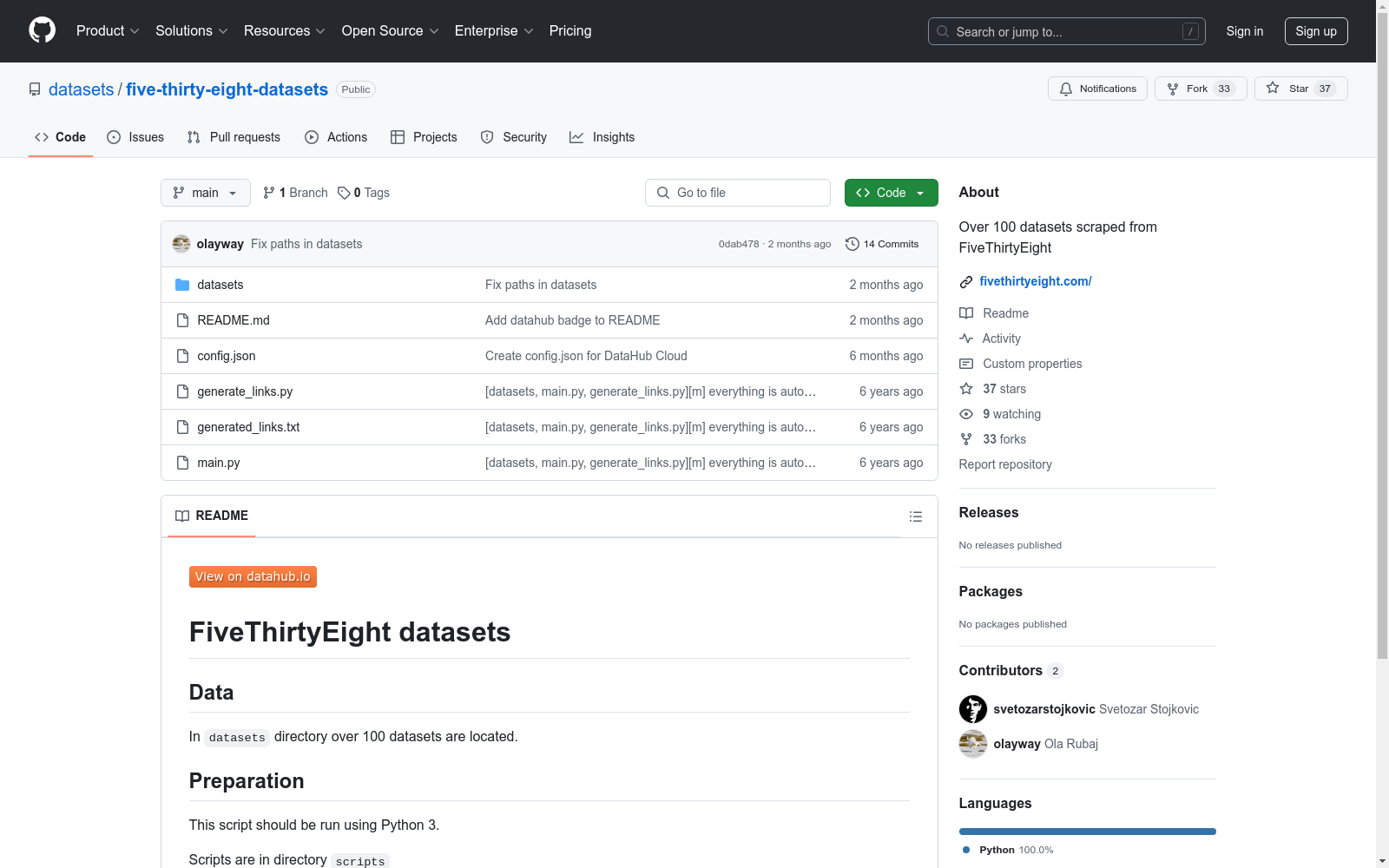This screenshot has height=868, width=1389.
Task: Click the notifications bell icon
Action: click(x=1066, y=89)
